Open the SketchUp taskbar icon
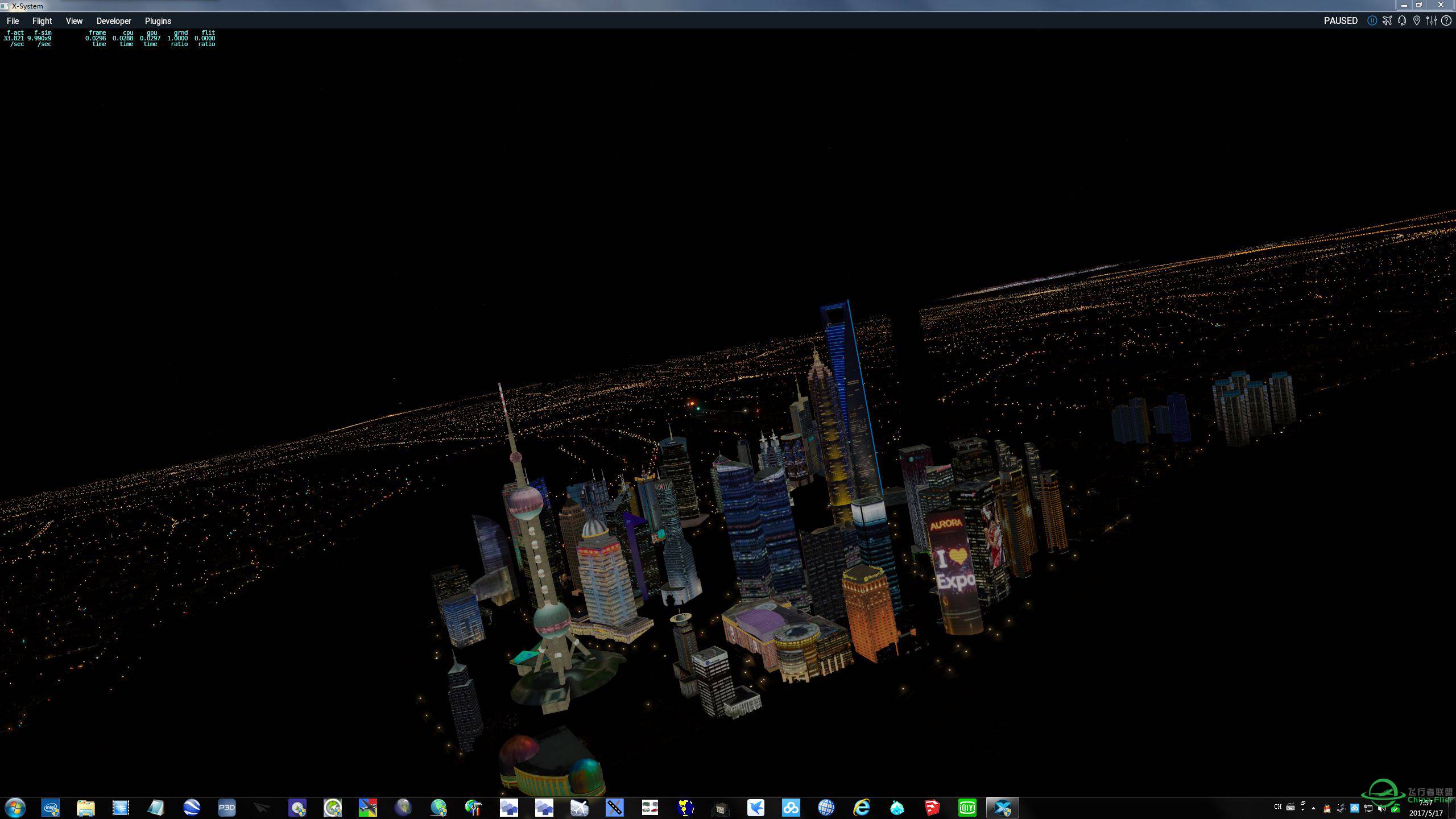Screen dimensions: 1456x819 tap(932, 808)
